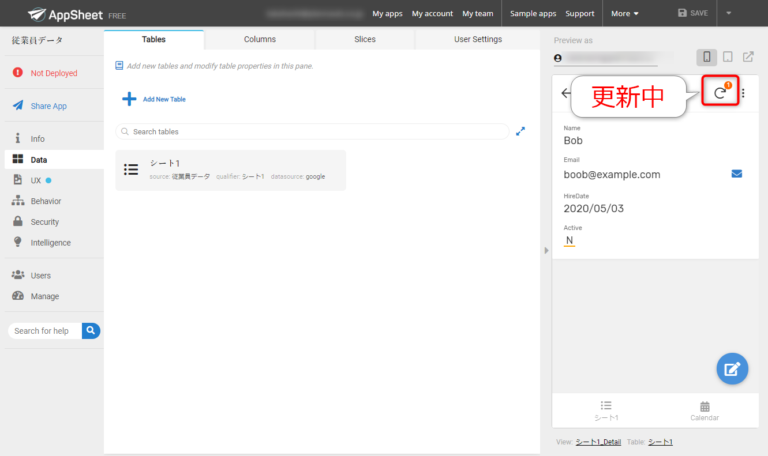Click the blue search magnifier button
This screenshot has width=768, height=456.
click(x=91, y=330)
